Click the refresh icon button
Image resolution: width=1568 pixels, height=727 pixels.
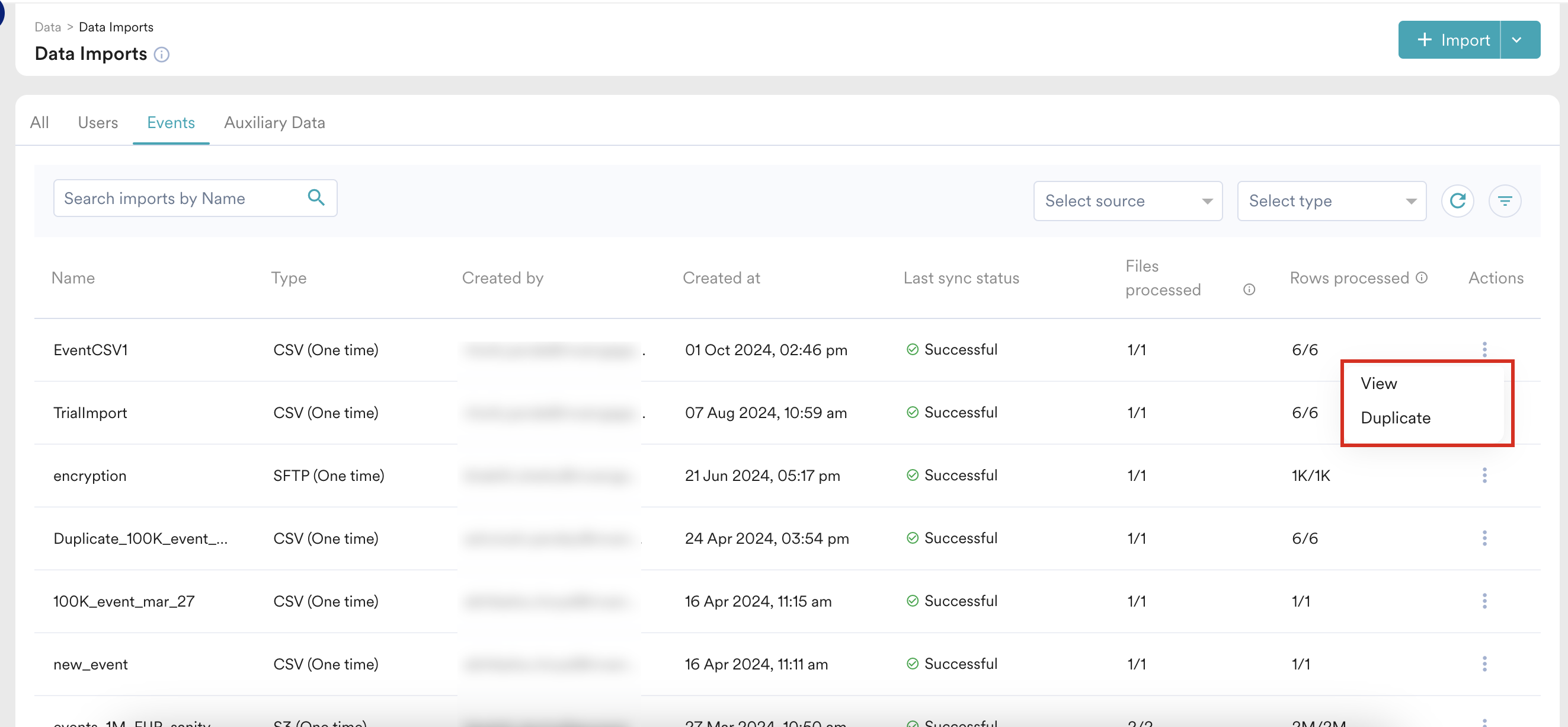(x=1457, y=200)
